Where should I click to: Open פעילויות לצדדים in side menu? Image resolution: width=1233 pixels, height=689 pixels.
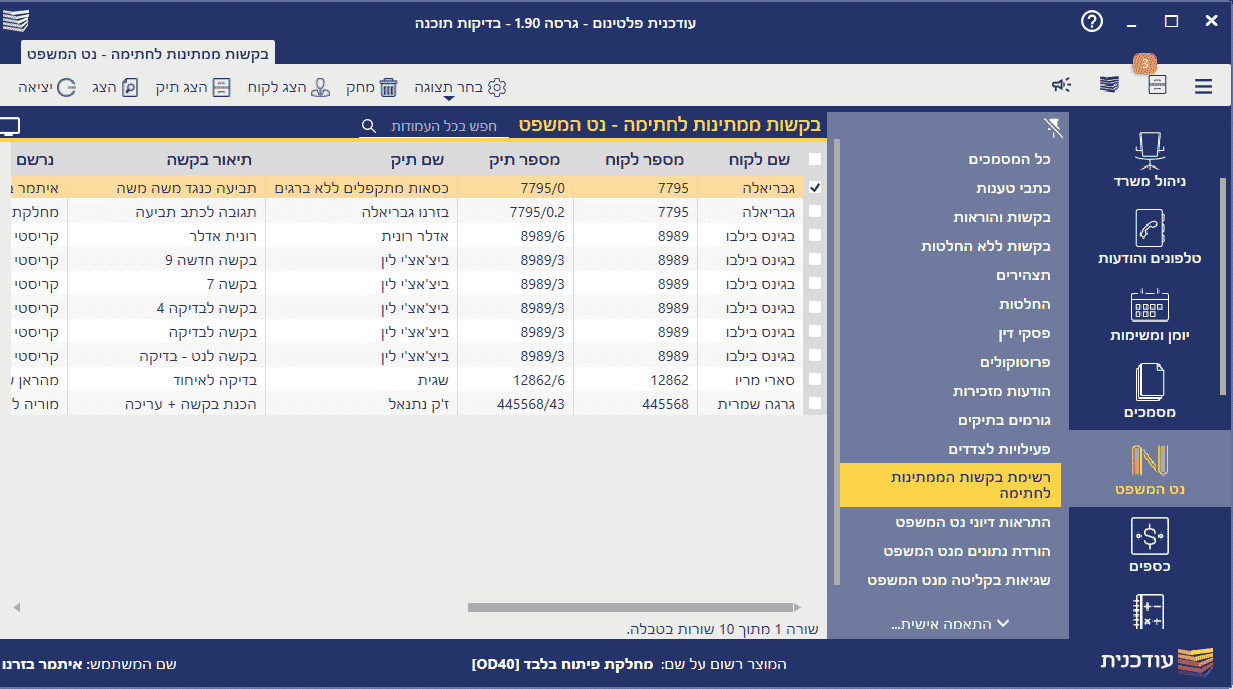1000,449
